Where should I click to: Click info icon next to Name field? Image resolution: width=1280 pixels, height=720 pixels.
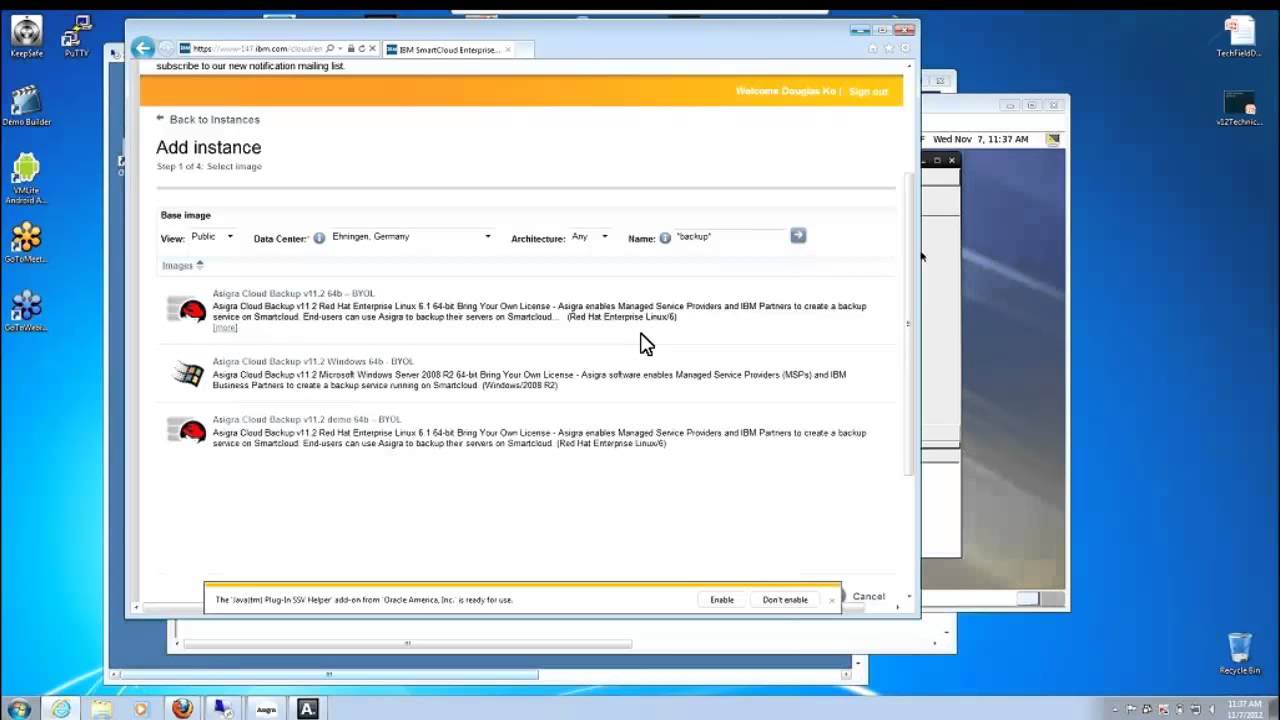click(665, 238)
